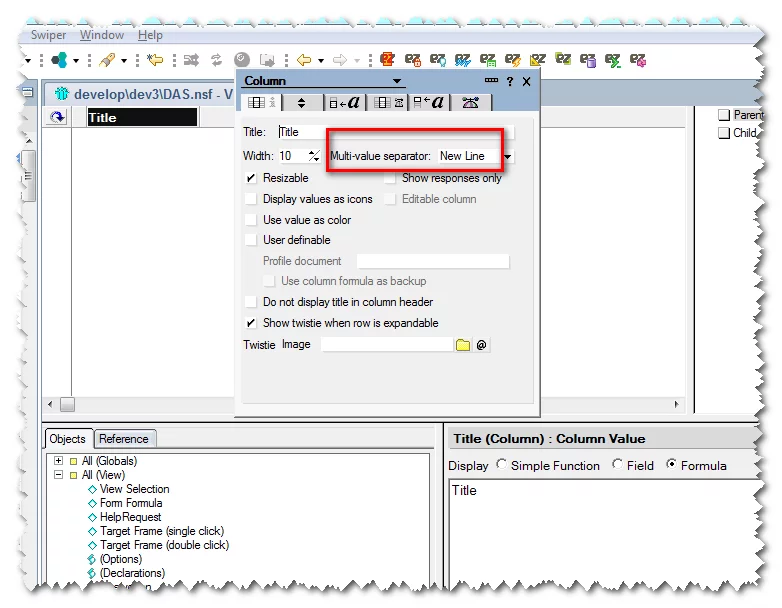Switch to the Reference tab
This screenshot has width=782, height=608.
click(124, 439)
